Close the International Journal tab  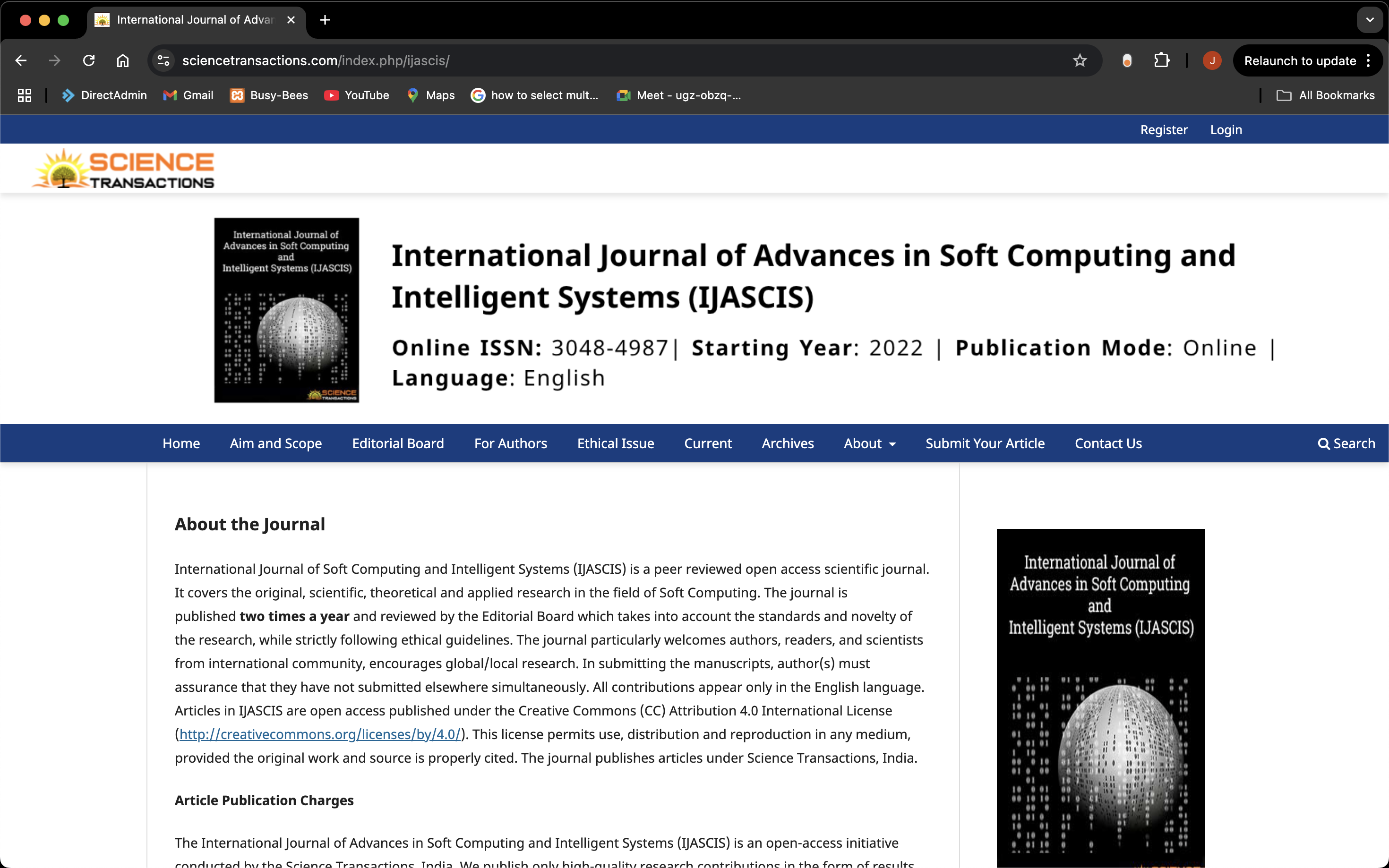point(291,20)
